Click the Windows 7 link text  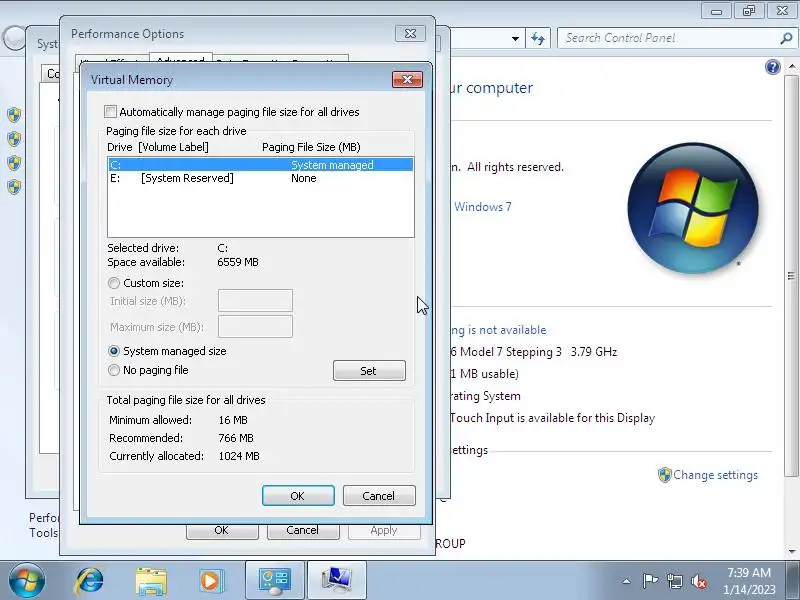pos(483,207)
